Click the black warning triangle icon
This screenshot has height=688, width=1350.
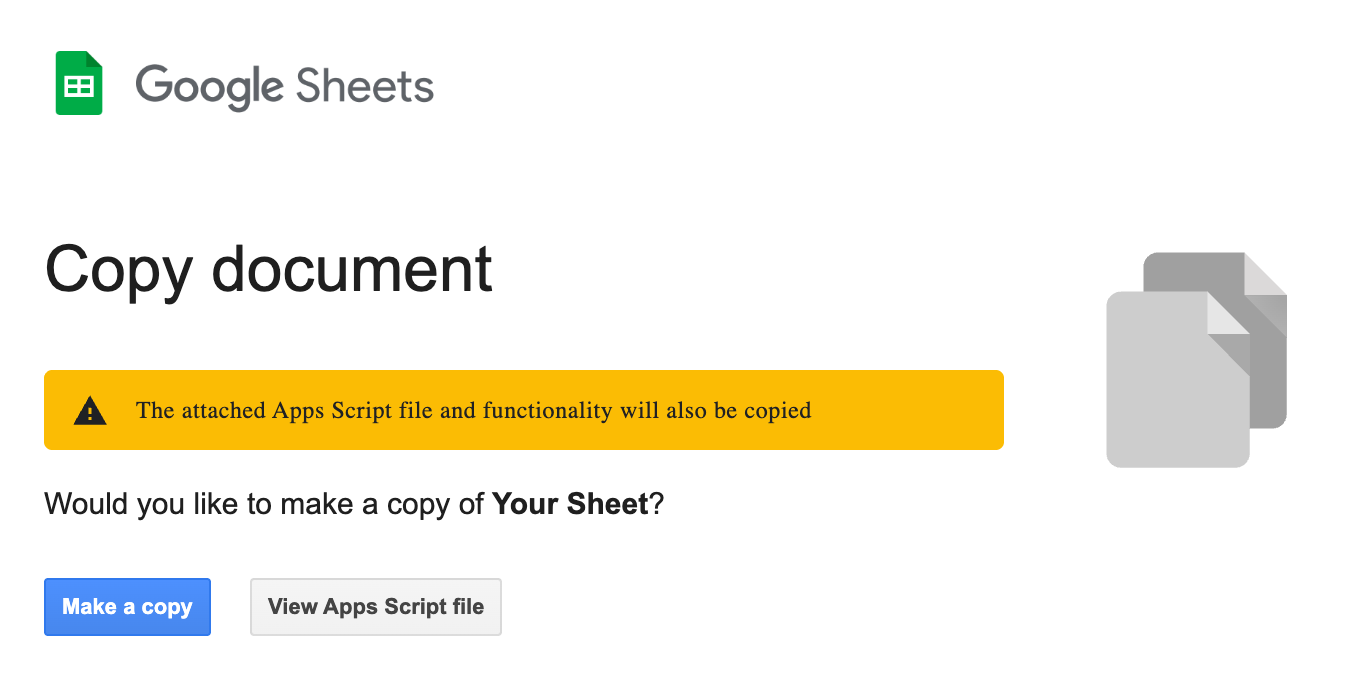click(x=90, y=410)
